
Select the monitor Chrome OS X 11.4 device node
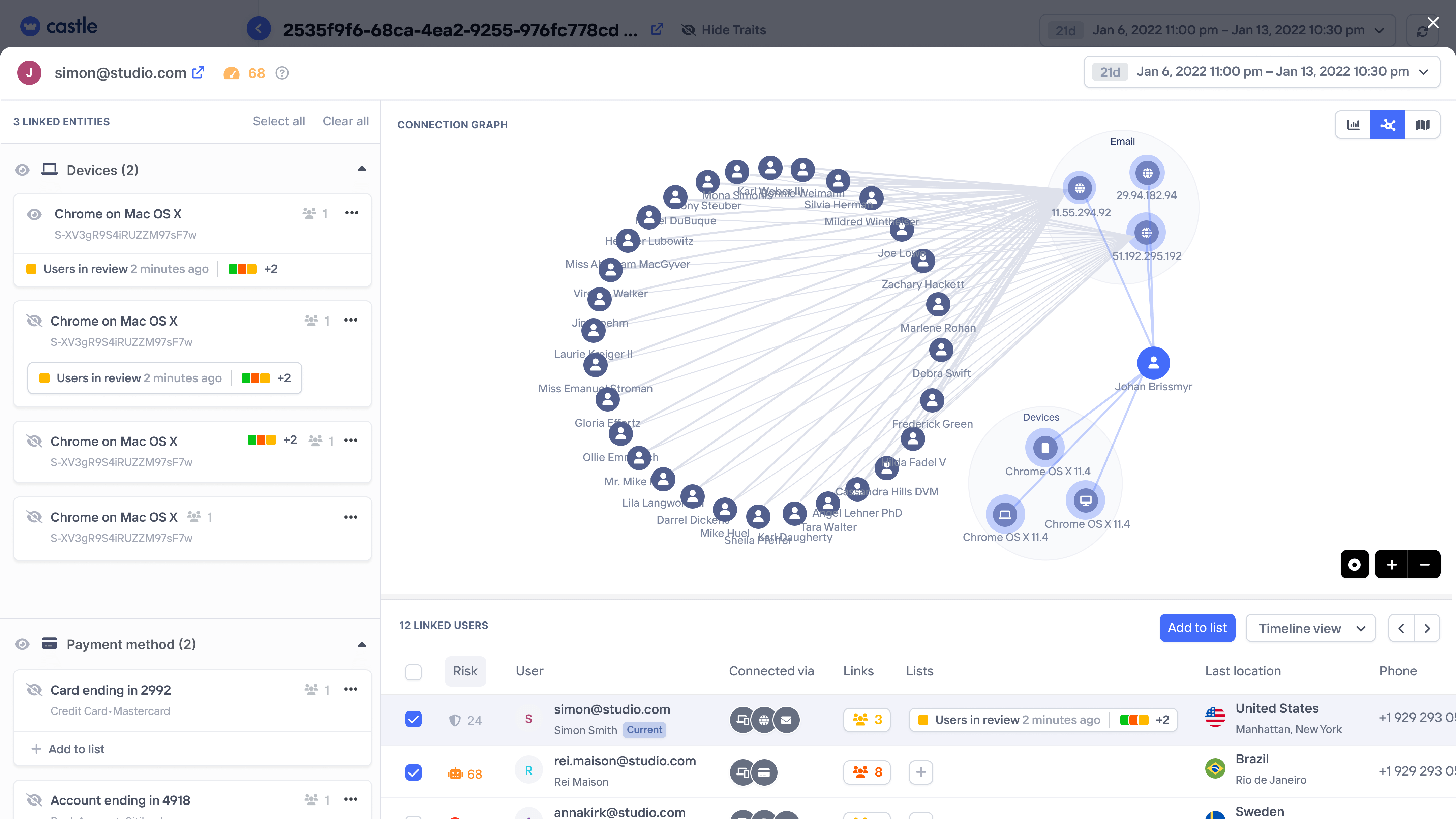[x=1085, y=500]
